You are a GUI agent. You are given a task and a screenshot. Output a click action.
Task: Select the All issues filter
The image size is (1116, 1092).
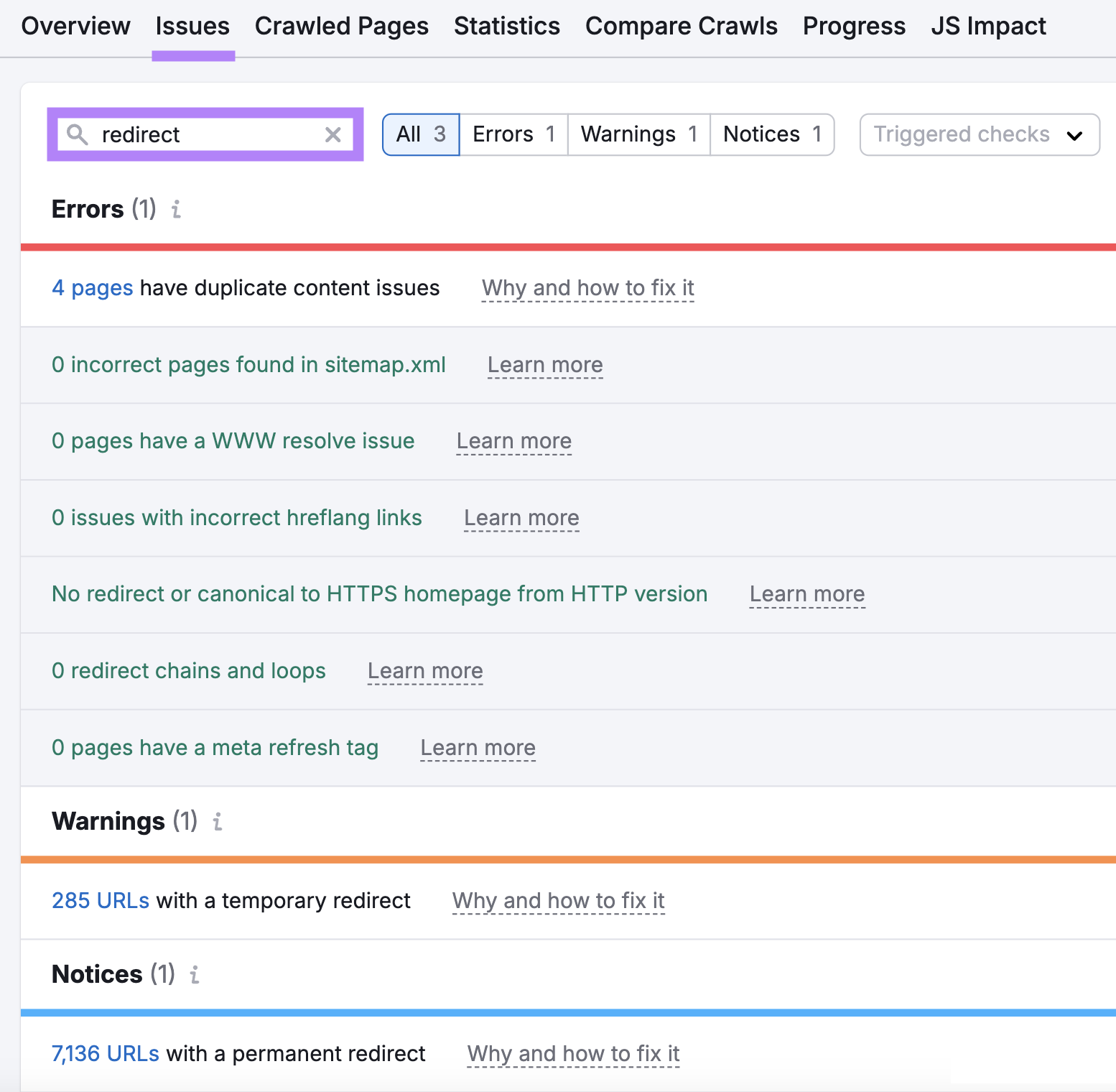tap(420, 134)
